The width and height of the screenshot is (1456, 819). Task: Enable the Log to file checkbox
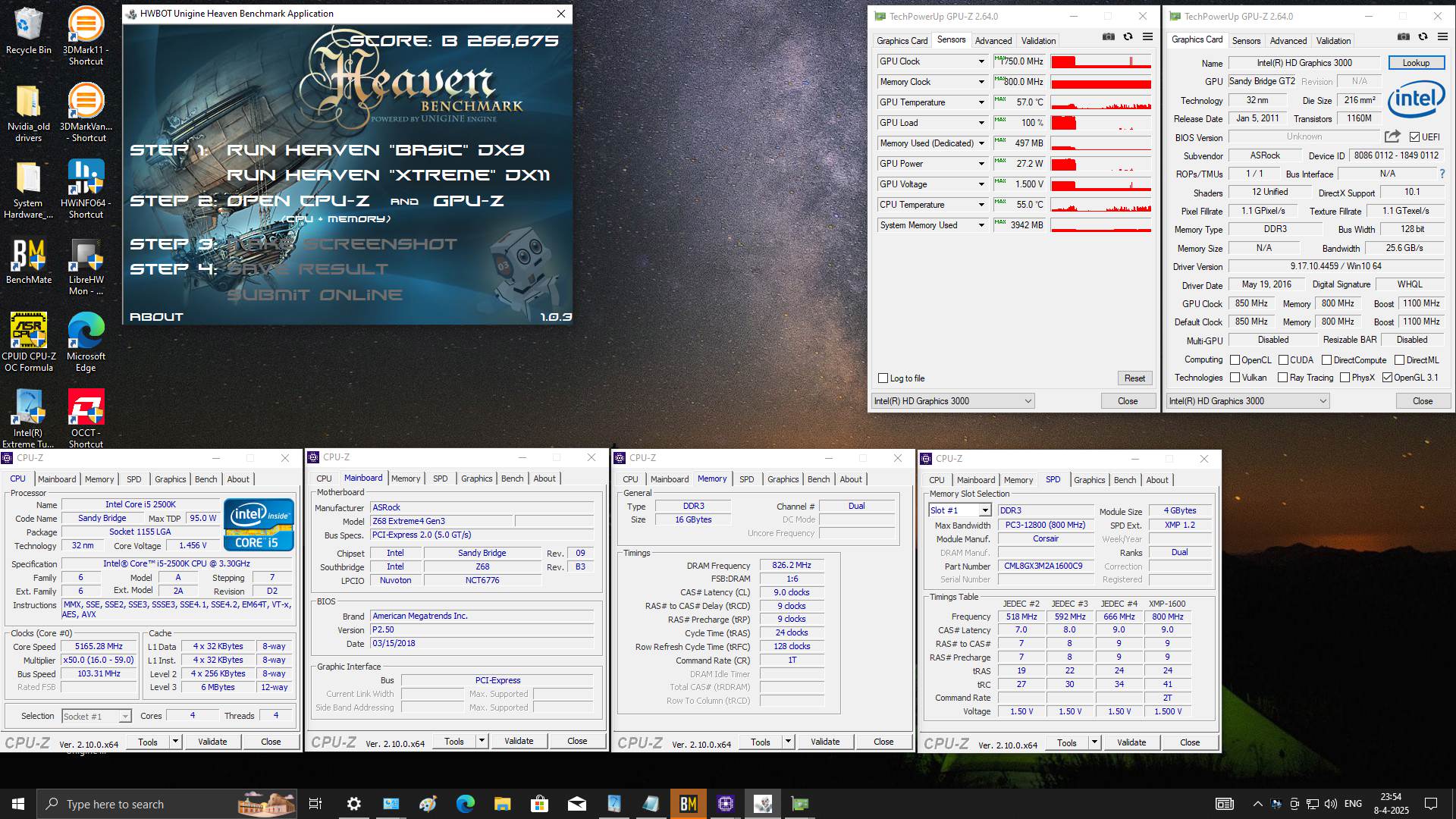pos(883,378)
